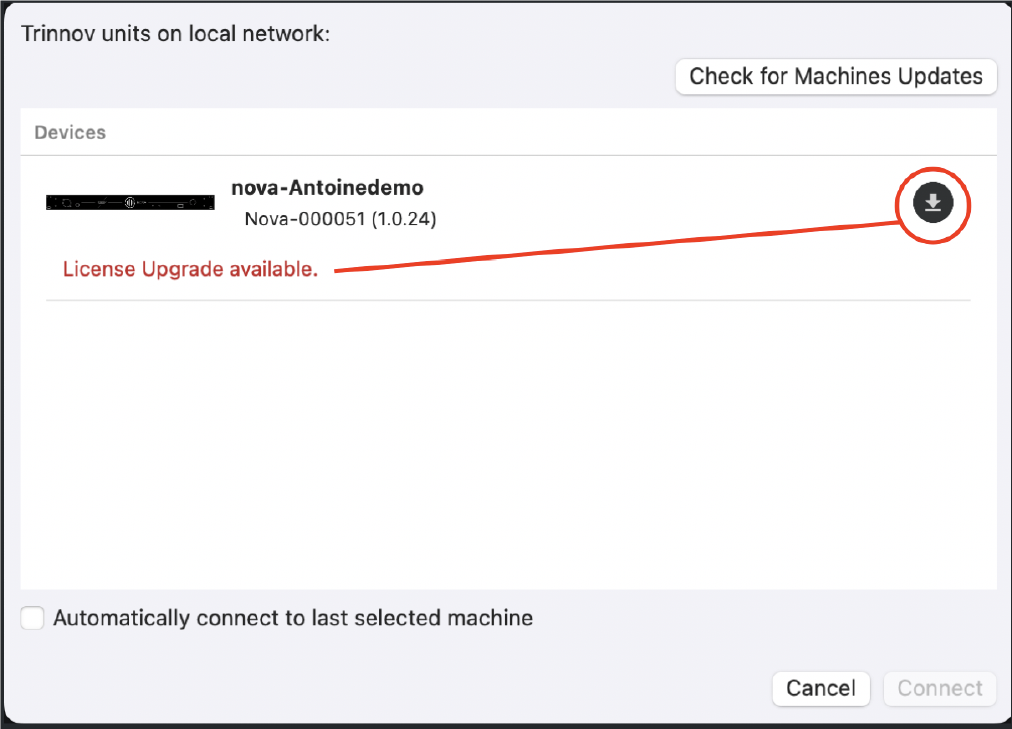Screen dimensions: 1012x729
Task: Click the 'Trinnov units on local network:' heading
Action: pos(175,33)
